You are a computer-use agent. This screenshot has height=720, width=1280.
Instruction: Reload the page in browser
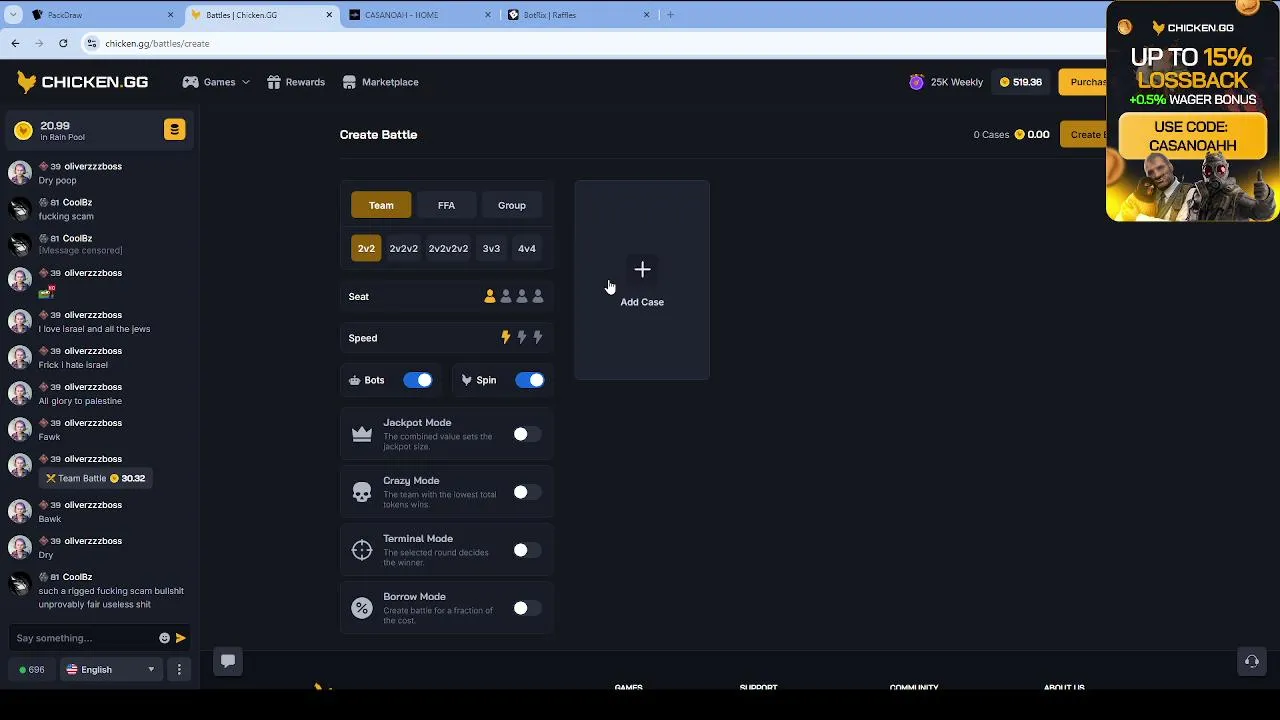pyautogui.click(x=63, y=43)
